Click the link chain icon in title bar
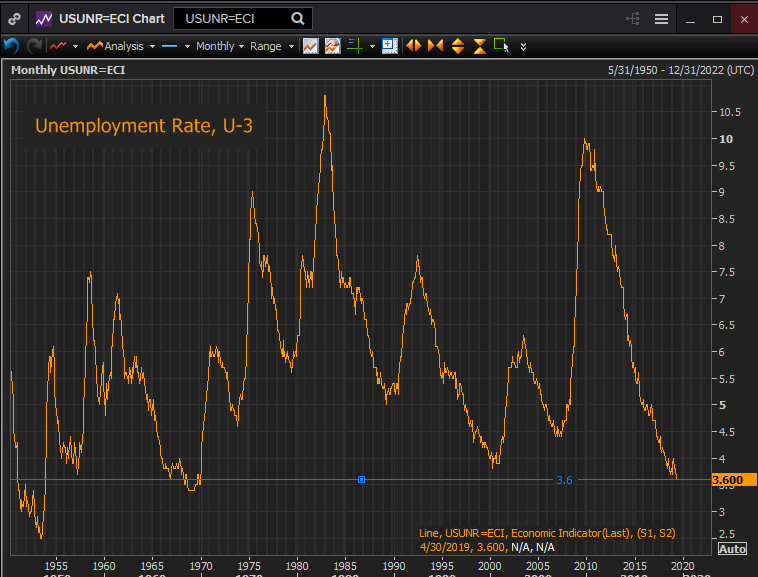Viewport: 758px width, 577px height. tap(15, 19)
